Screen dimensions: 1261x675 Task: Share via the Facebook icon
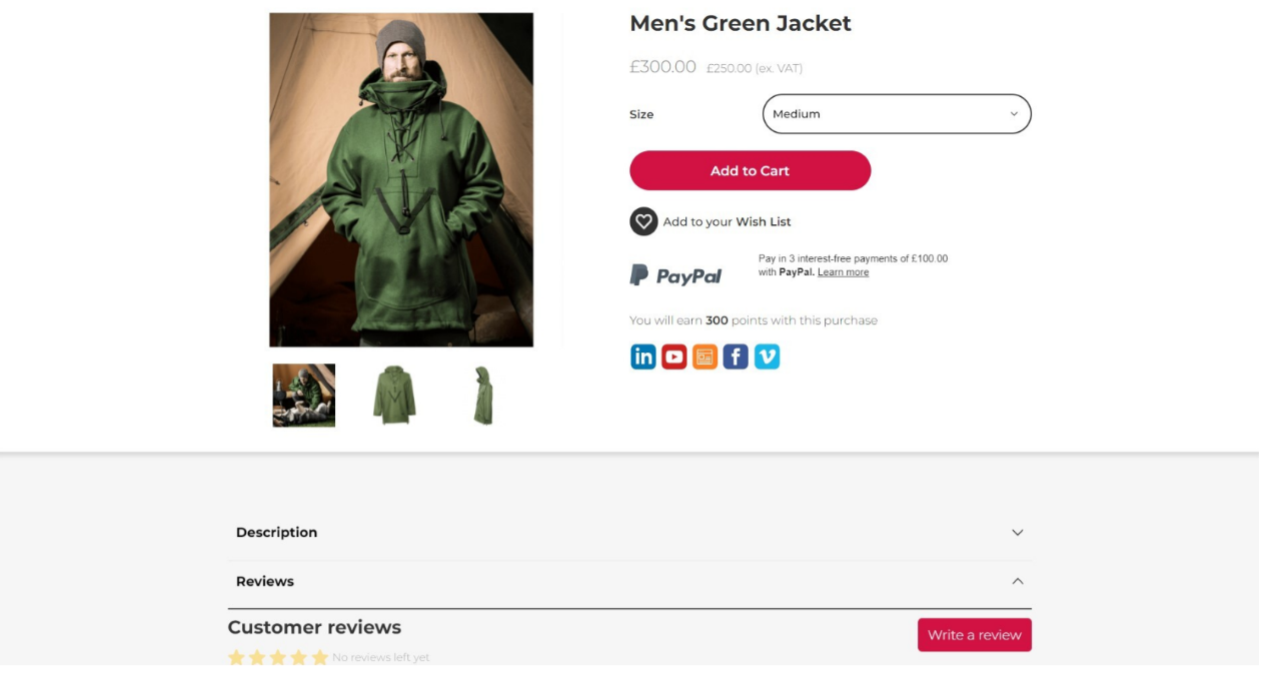736,357
